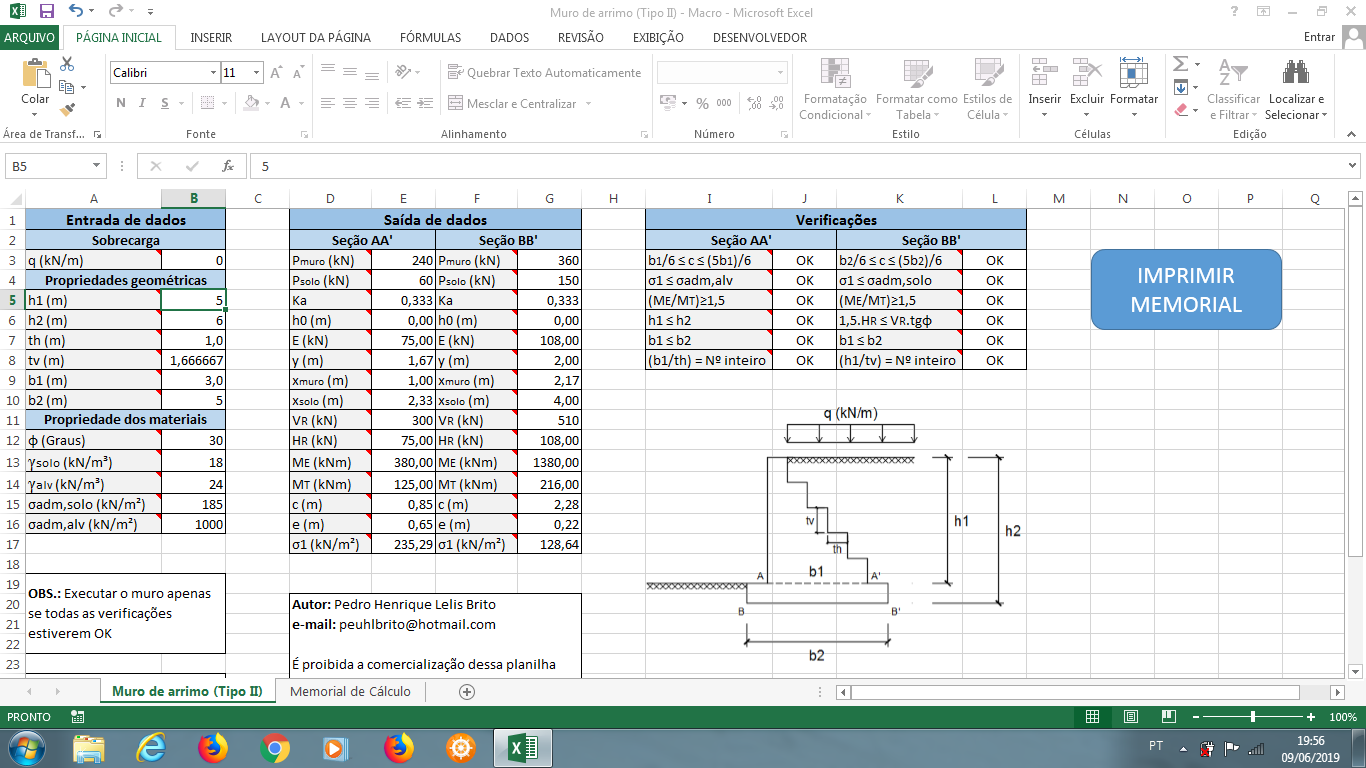Undo the last action in Quick Access Toolbar
1366x768 pixels.
coord(77,12)
